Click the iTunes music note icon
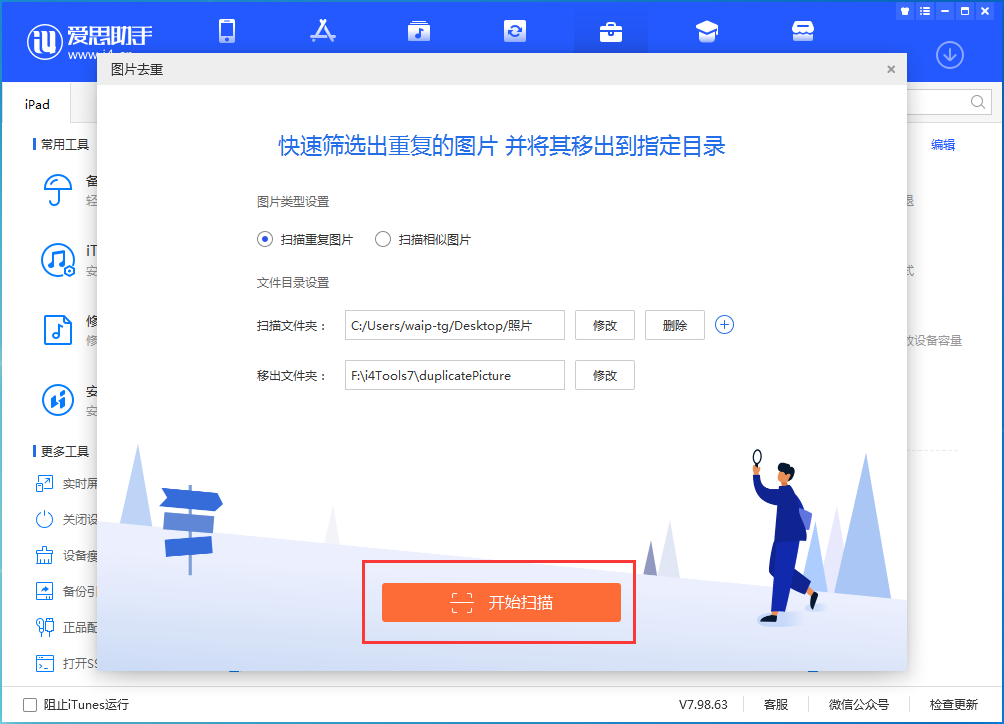Image resolution: width=1004 pixels, height=724 pixels. point(58,260)
